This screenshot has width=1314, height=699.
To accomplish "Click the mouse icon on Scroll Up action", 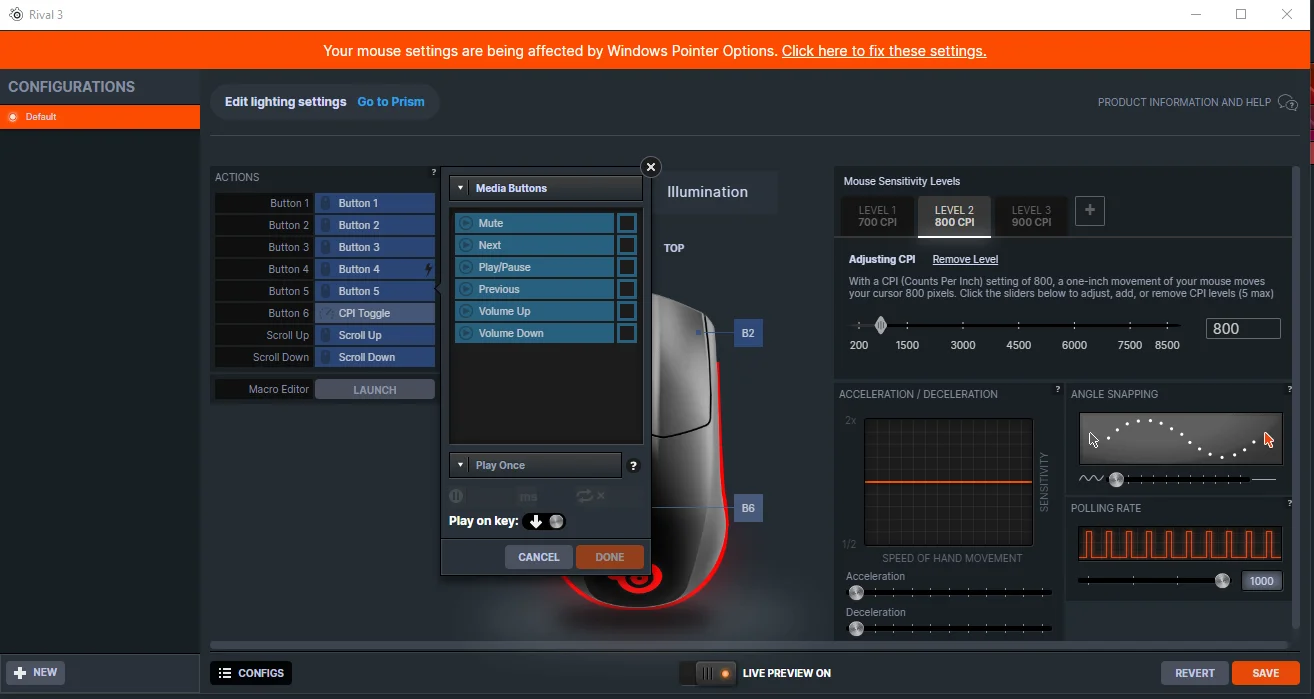I will [x=325, y=335].
